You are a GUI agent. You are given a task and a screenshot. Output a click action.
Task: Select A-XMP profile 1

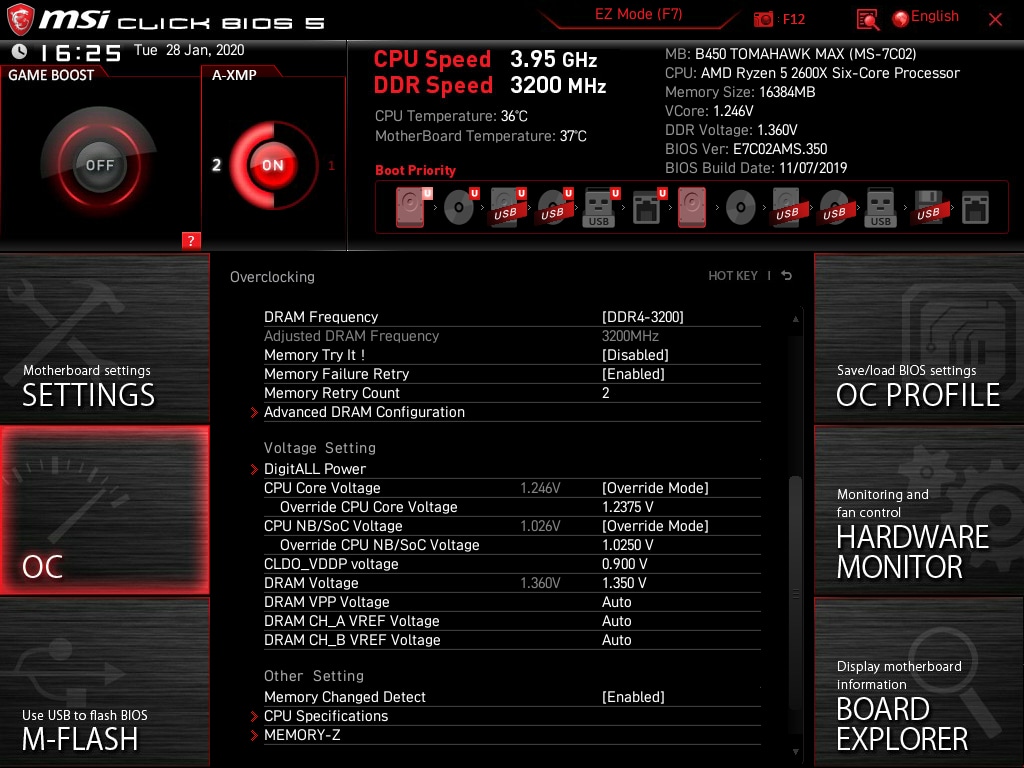pos(331,165)
